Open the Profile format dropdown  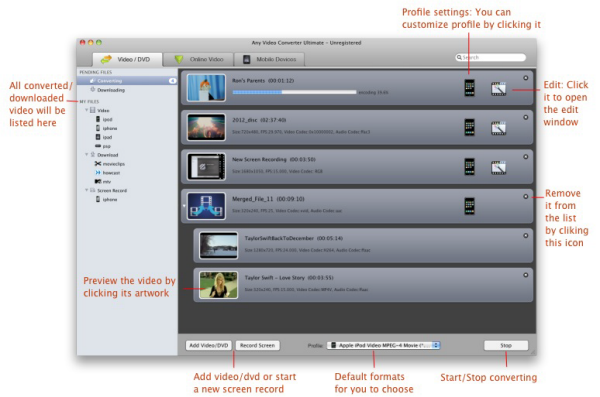pos(383,345)
